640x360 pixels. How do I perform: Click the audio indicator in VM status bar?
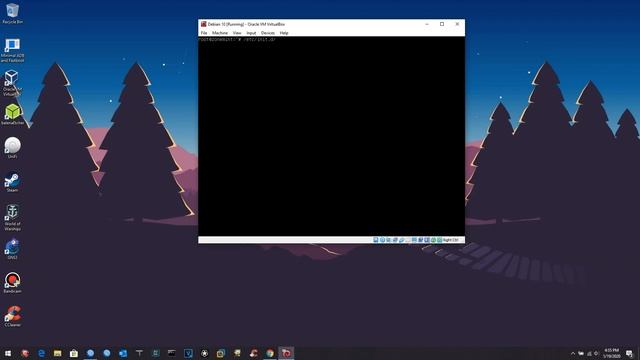click(x=389, y=240)
